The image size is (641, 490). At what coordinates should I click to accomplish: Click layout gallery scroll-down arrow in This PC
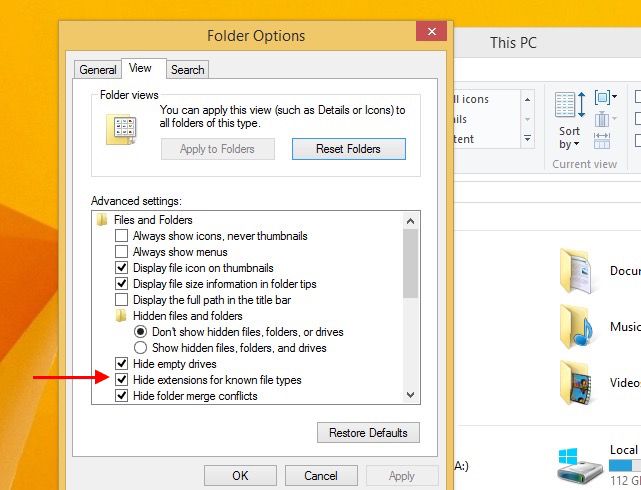click(x=528, y=119)
